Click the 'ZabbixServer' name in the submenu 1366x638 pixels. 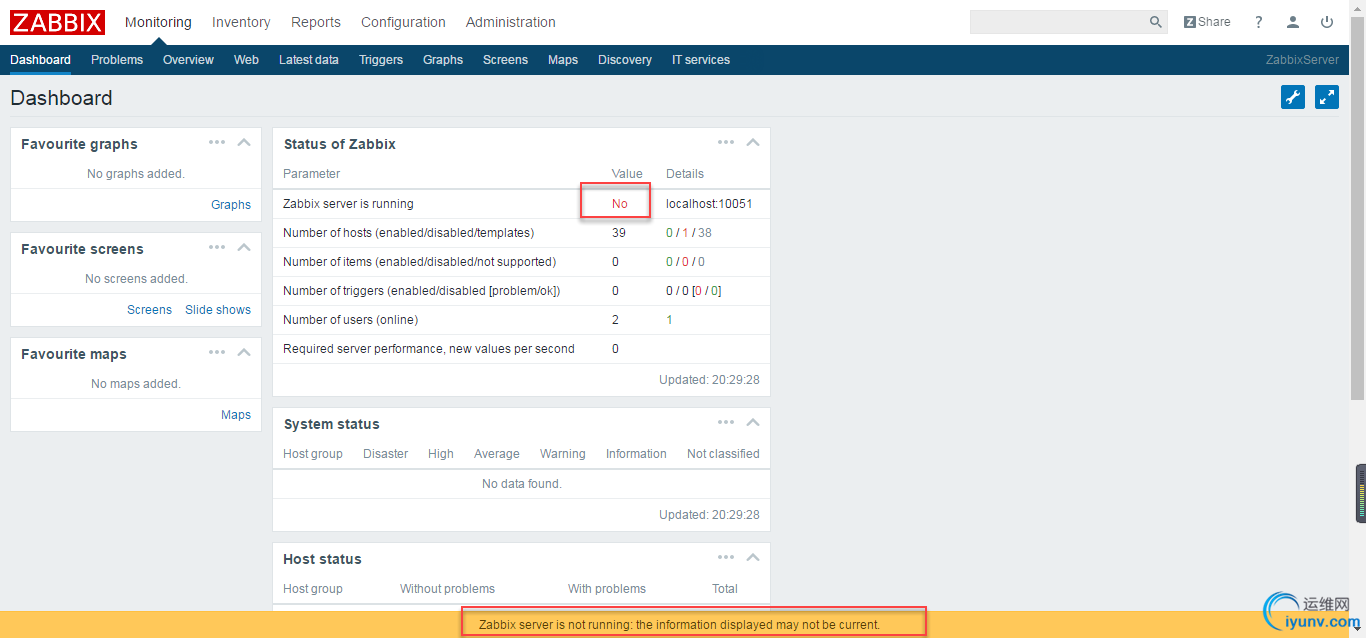pyautogui.click(x=1302, y=60)
